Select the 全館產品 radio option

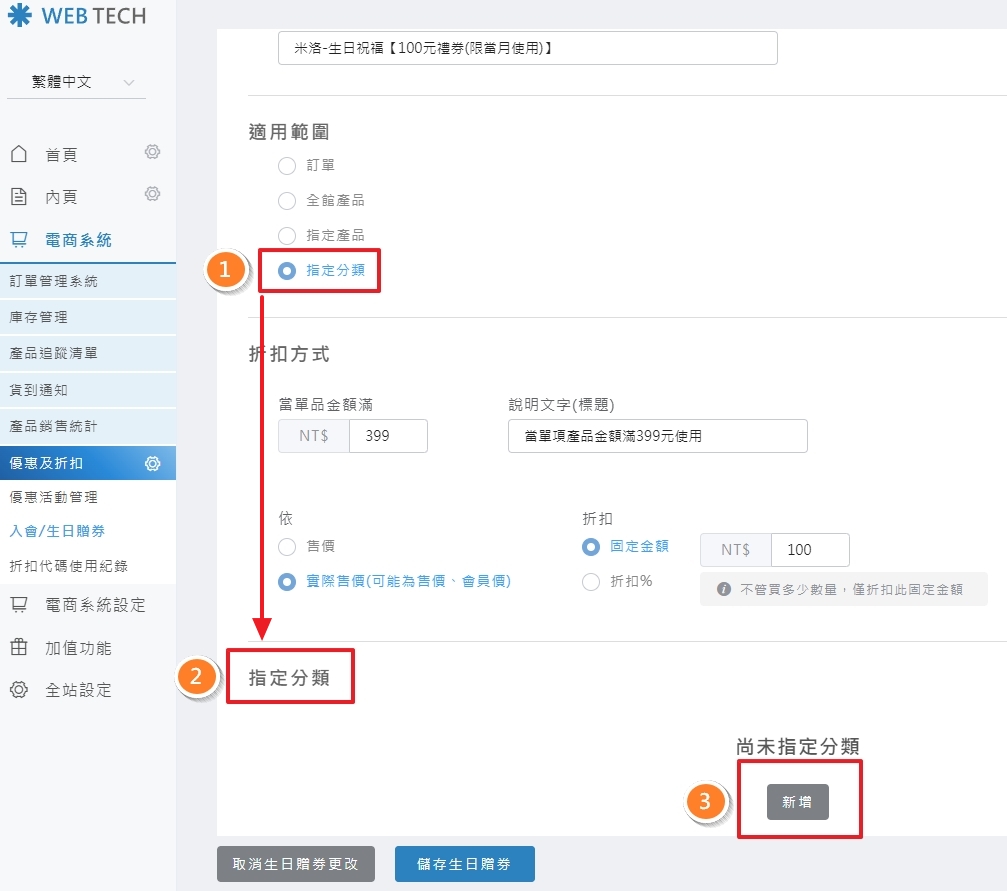[x=287, y=201]
